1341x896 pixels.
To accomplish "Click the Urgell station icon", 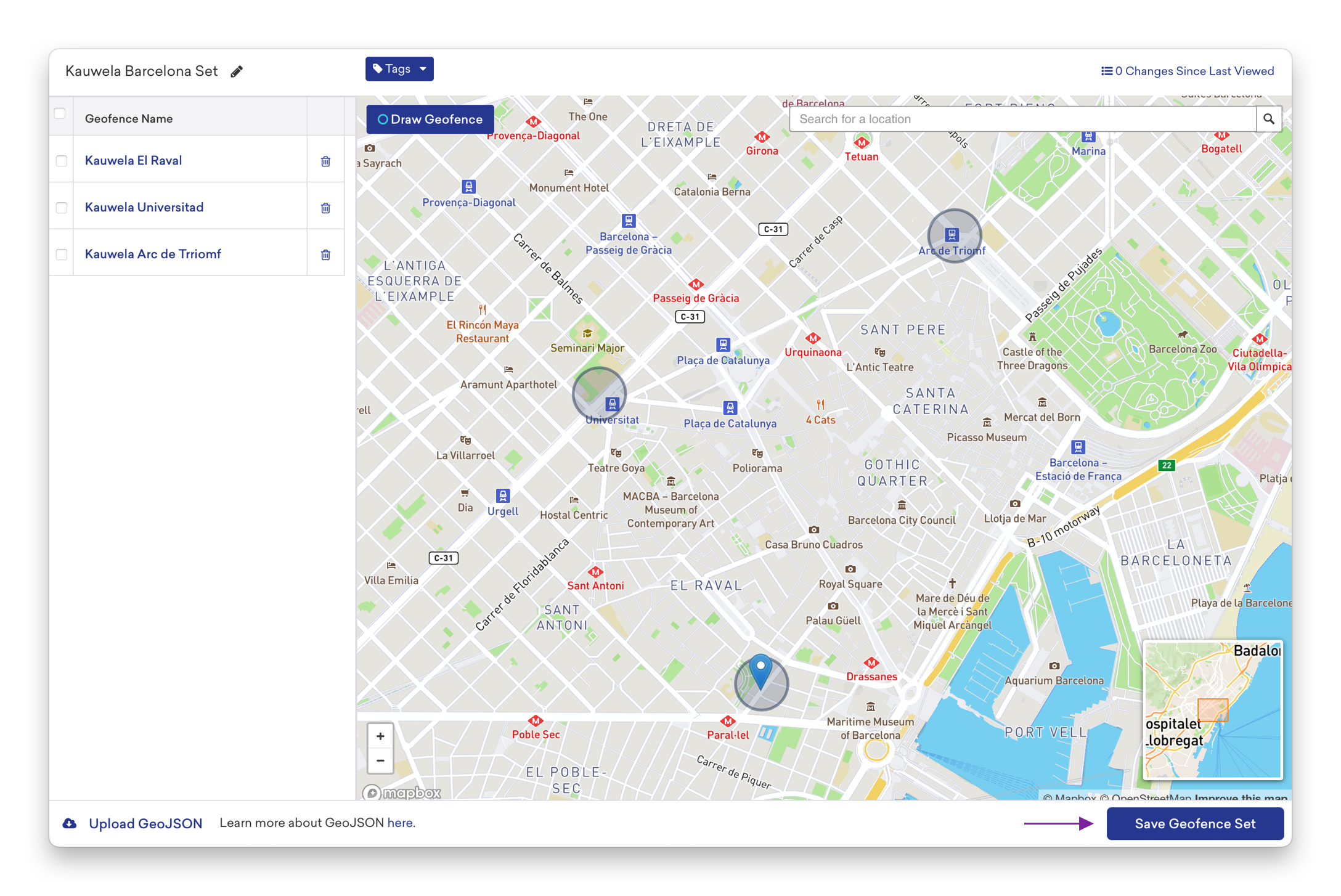I will click(503, 496).
